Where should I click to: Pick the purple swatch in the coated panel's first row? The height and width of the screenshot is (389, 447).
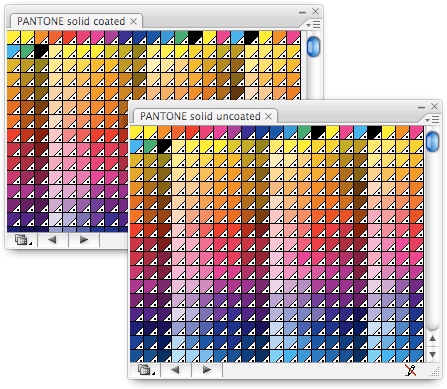[111, 38]
